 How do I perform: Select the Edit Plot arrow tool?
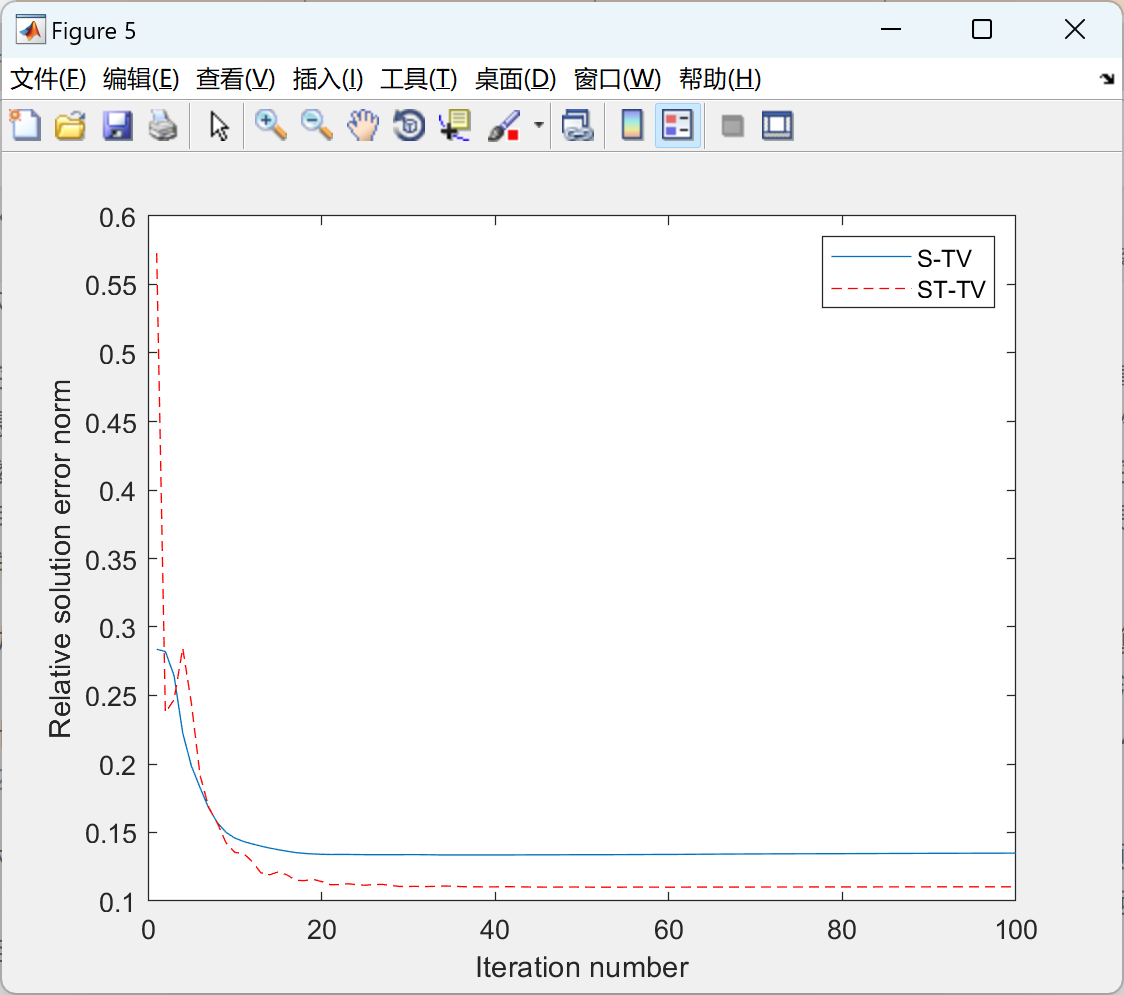point(219,125)
